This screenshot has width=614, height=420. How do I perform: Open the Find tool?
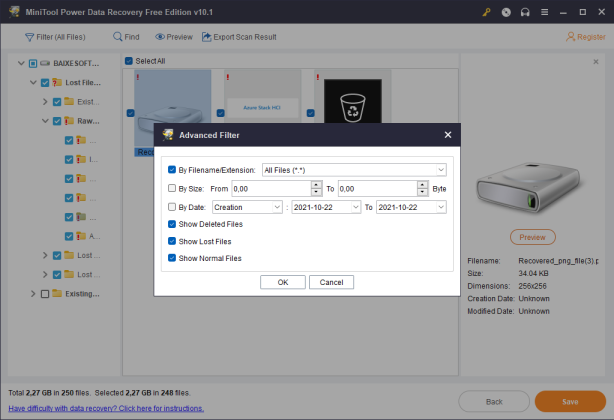point(126,37)
